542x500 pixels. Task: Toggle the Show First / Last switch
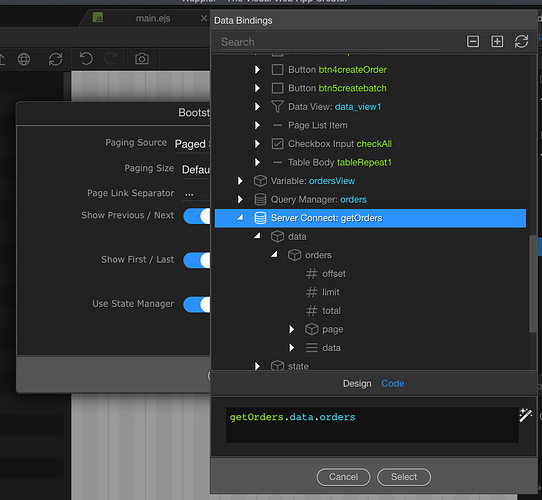197,260
